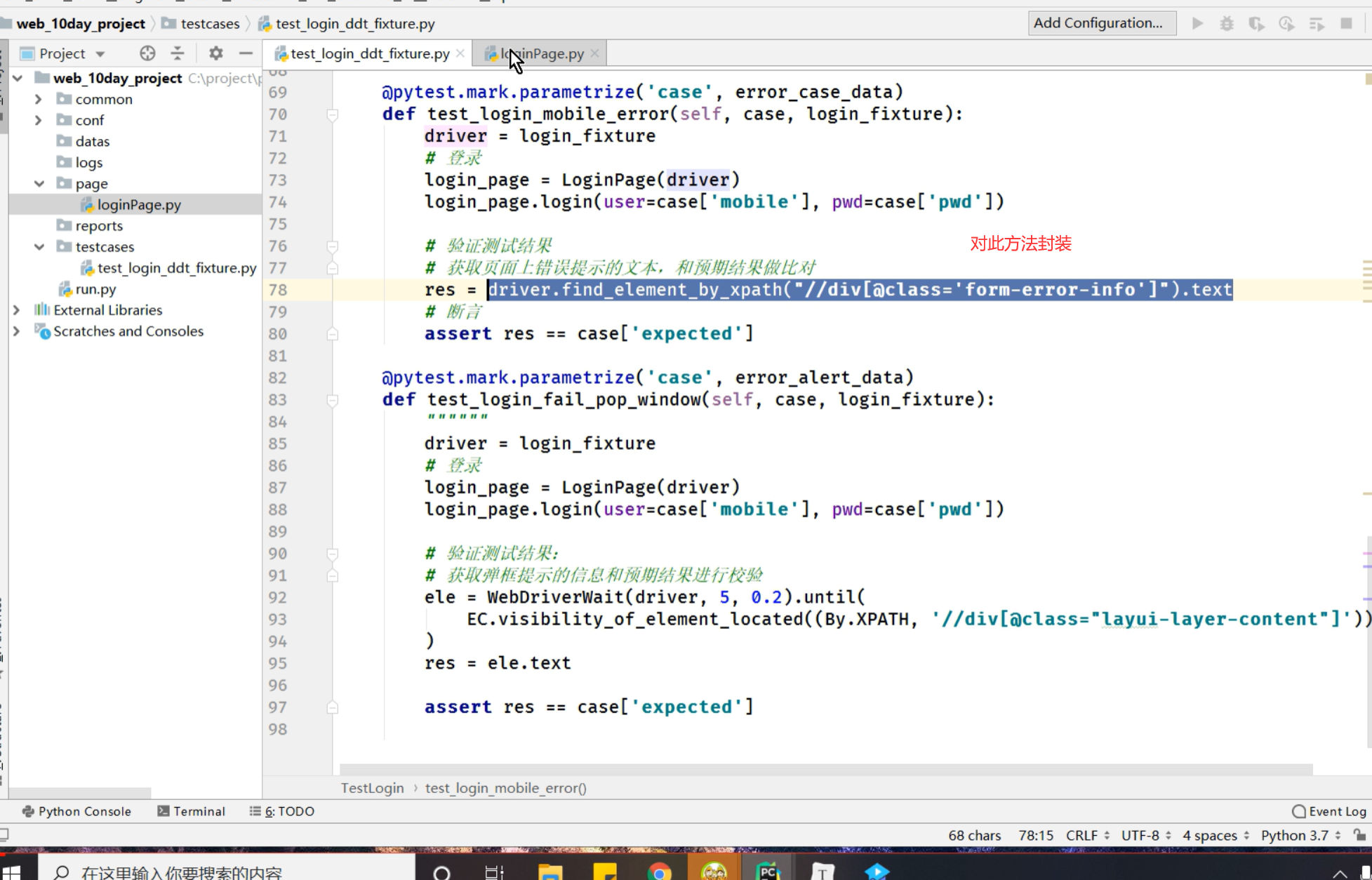This screenshot has height=880, width=1372.
Task: Open PyCharm from the Windows taskbar
Action: pos(768,871)
